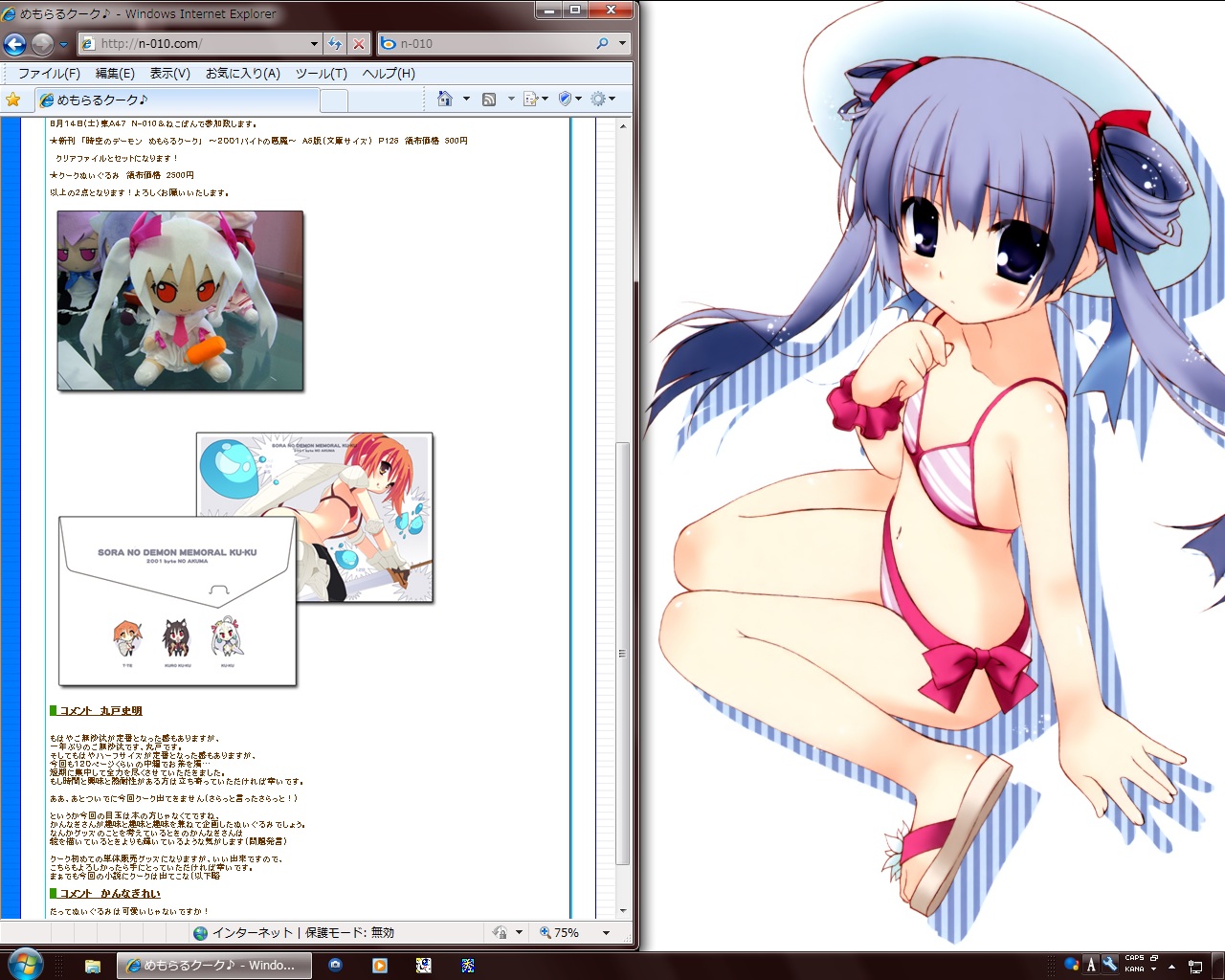
Task: Open the 表示(V) menu
Action: click(x=169, y=73)
